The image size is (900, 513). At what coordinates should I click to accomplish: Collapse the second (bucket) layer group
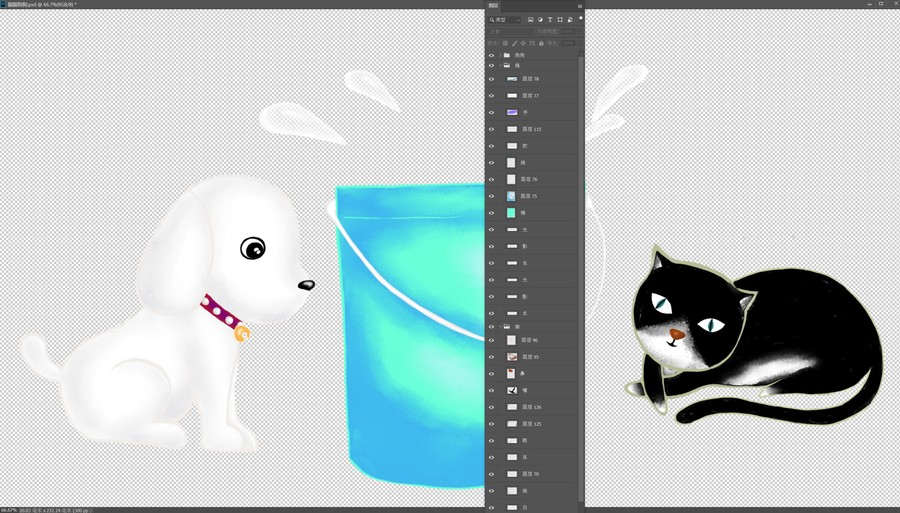[x=500, y=65]
